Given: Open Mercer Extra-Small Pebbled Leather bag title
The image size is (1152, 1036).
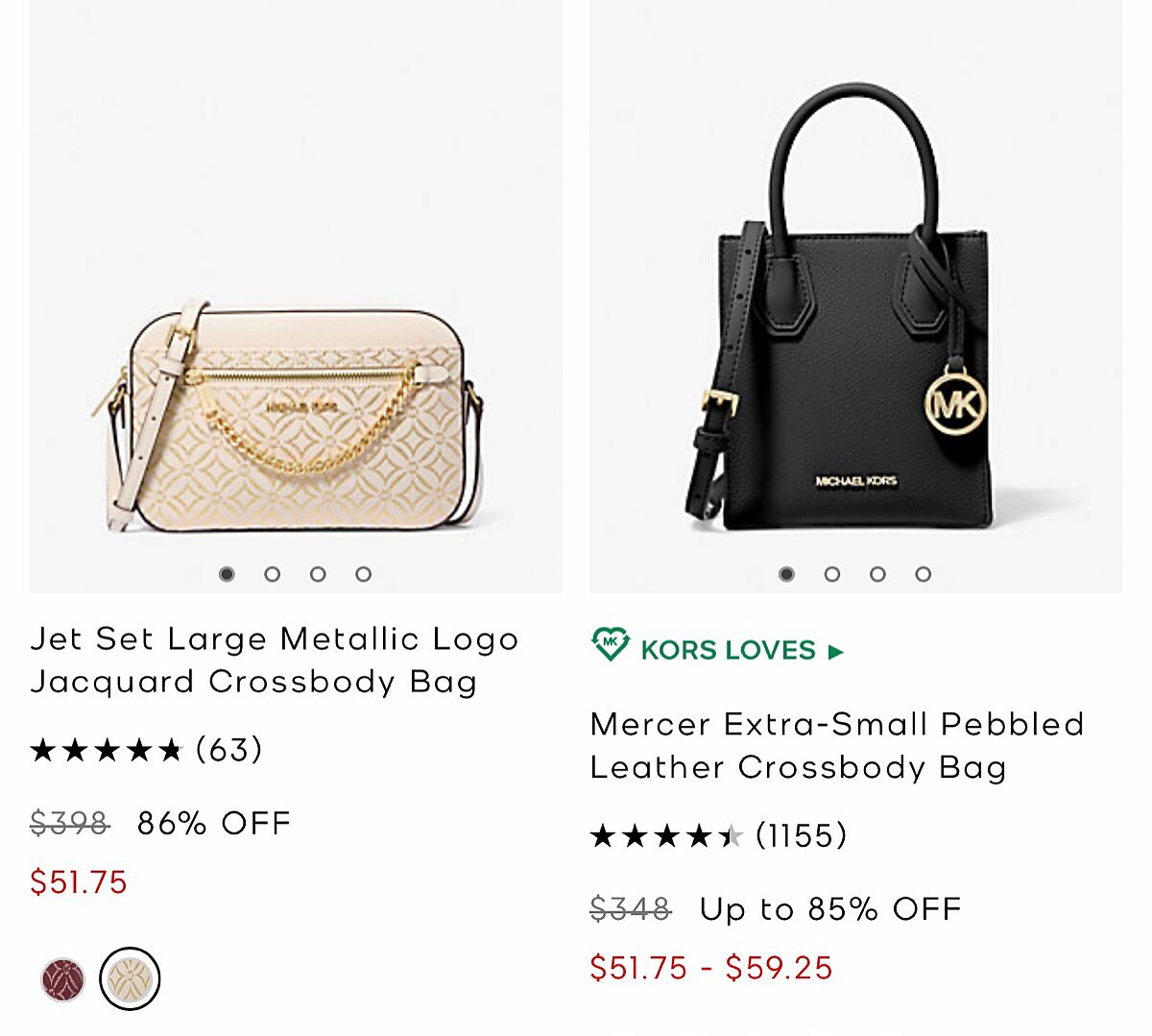Looking at the screenshot, I should click(x=836, y=745).
